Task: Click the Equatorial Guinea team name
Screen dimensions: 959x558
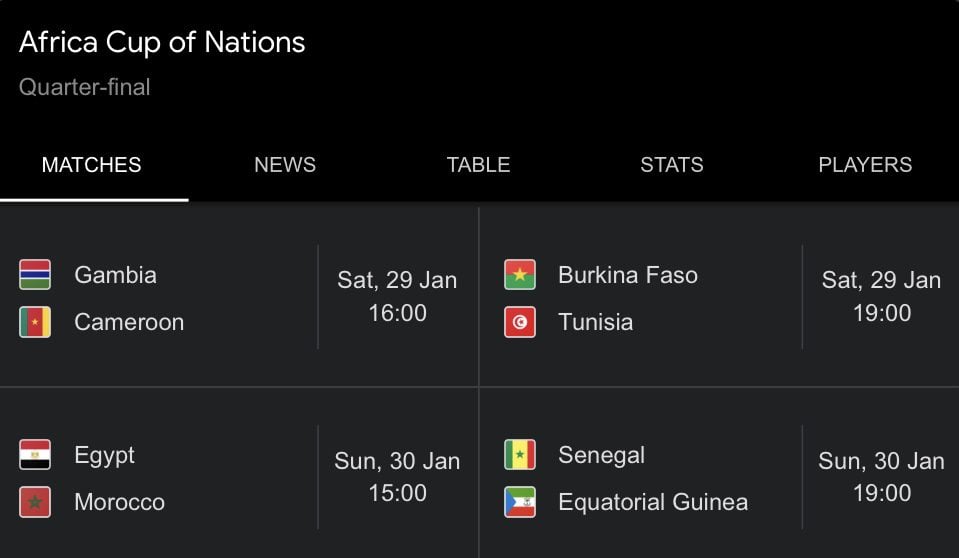Action: 653,502
